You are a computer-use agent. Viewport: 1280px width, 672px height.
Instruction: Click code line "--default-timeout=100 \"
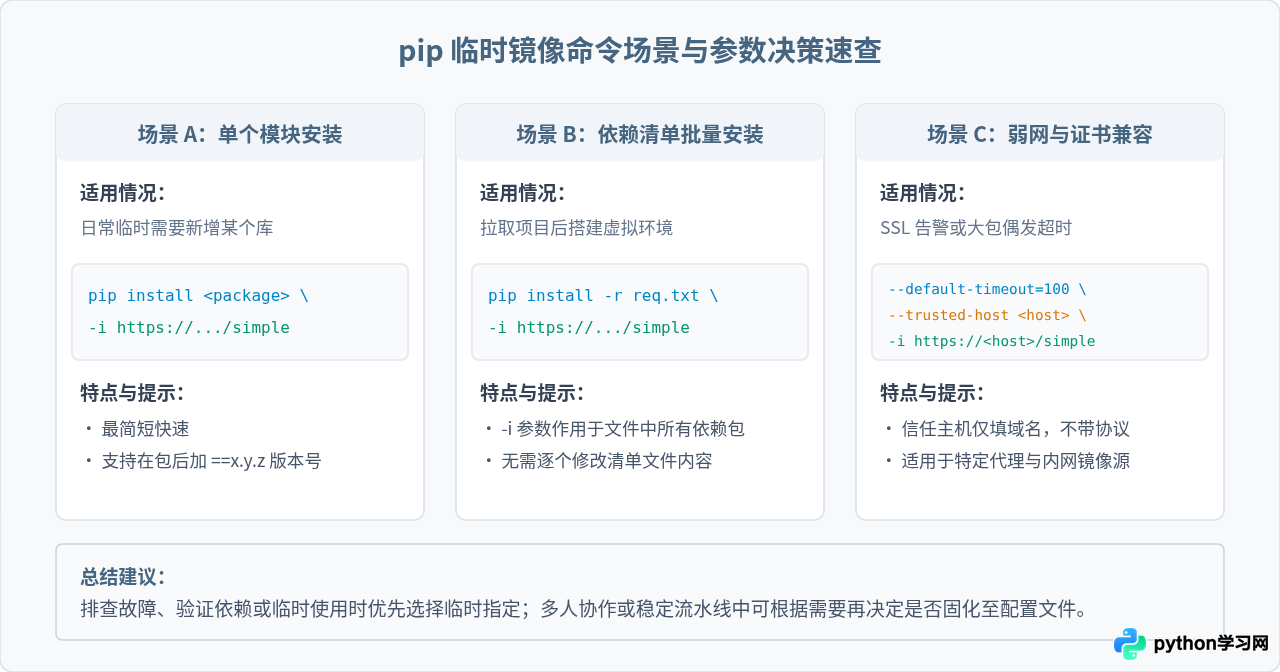tap(987, 289)
